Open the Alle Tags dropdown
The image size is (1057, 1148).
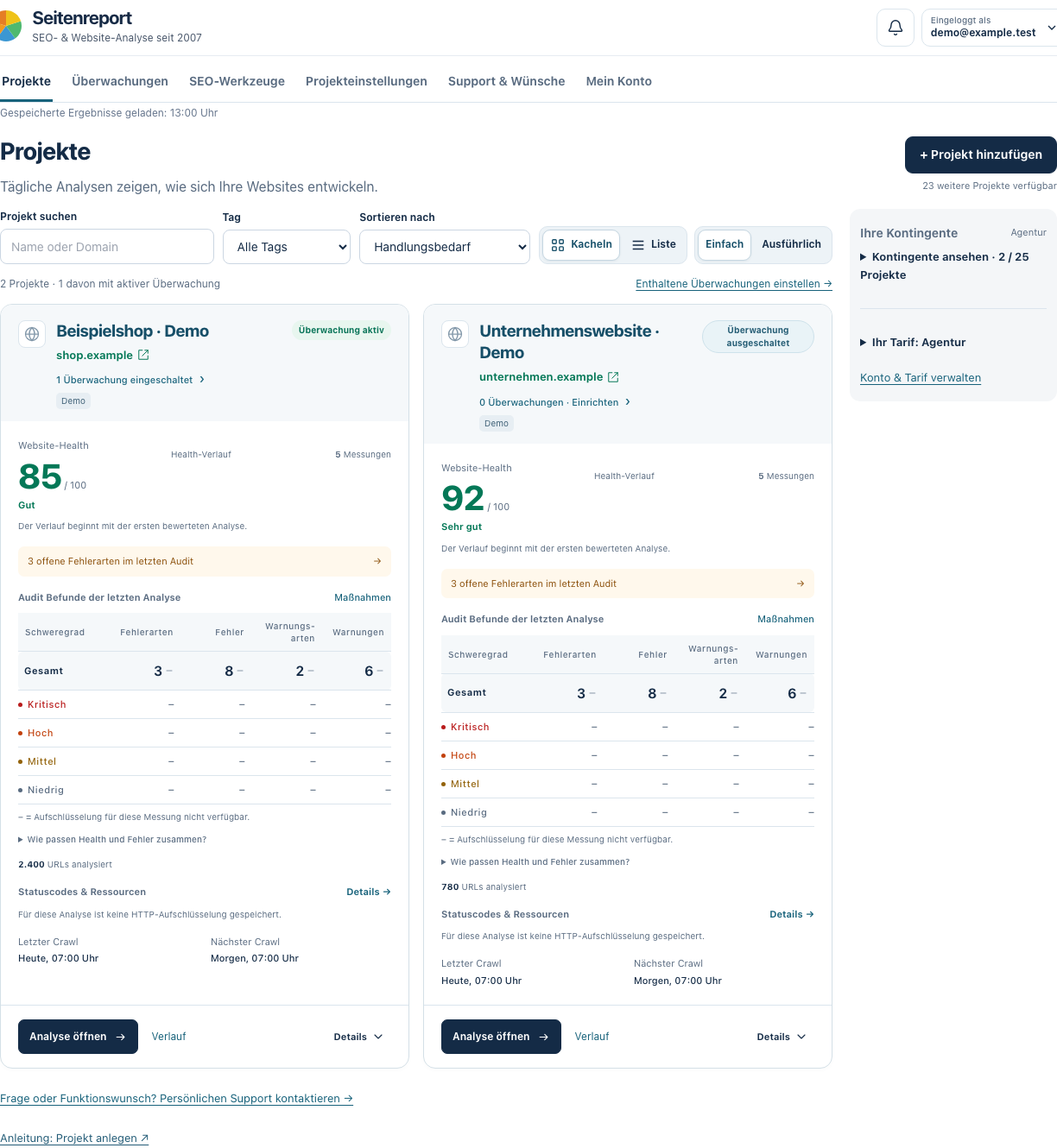point(287,247)
